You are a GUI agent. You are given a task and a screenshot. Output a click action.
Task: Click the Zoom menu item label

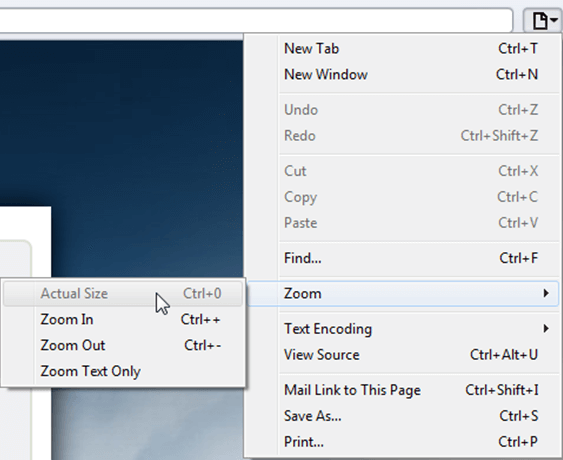tap(303, 293)
